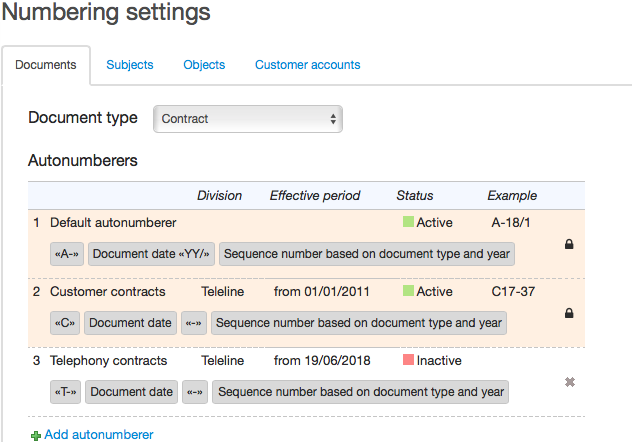Click the Effective period column header

pyautogui.click(x=315, y=195)
